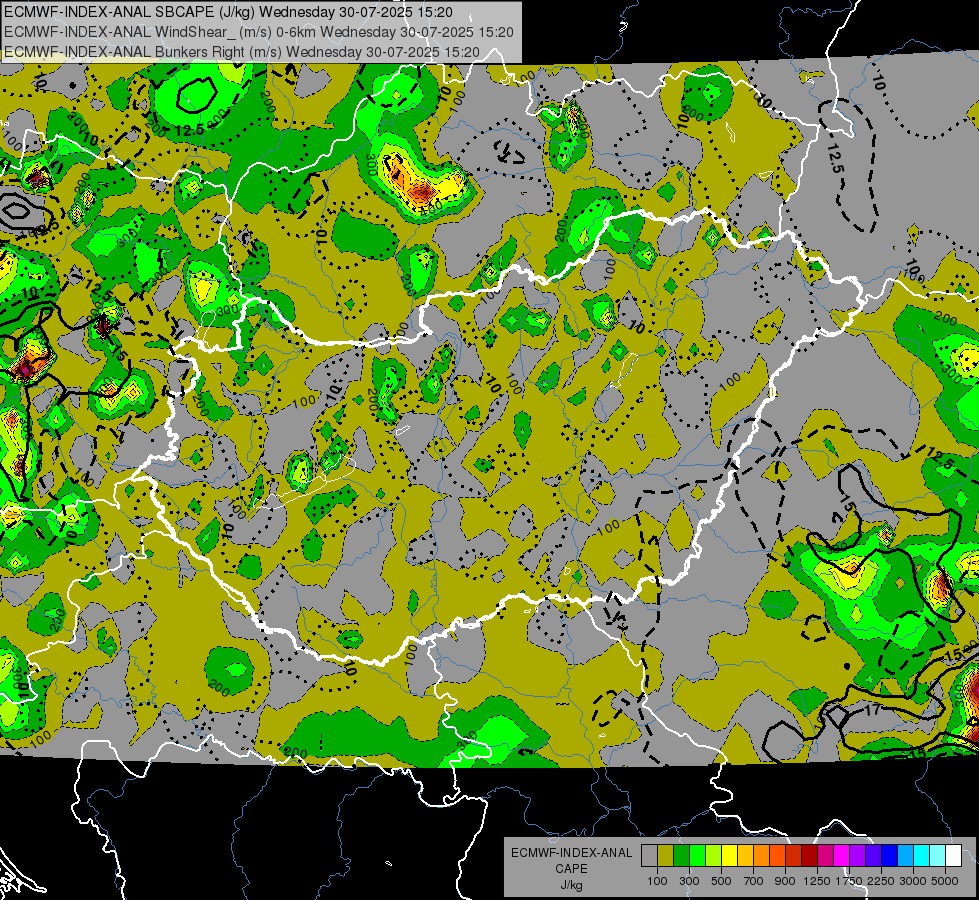Viewport: 979px width, 900px height.
Task: Click the orange swatch above the 700 tick
Action: pos(762,855)
